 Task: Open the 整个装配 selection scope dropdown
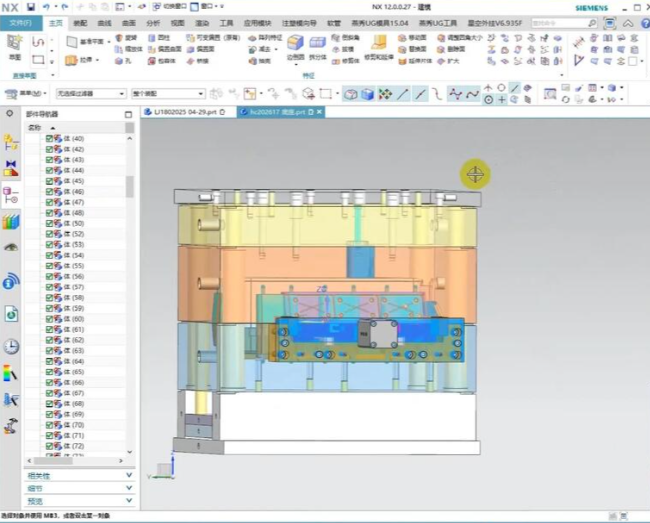pos(168,94)
